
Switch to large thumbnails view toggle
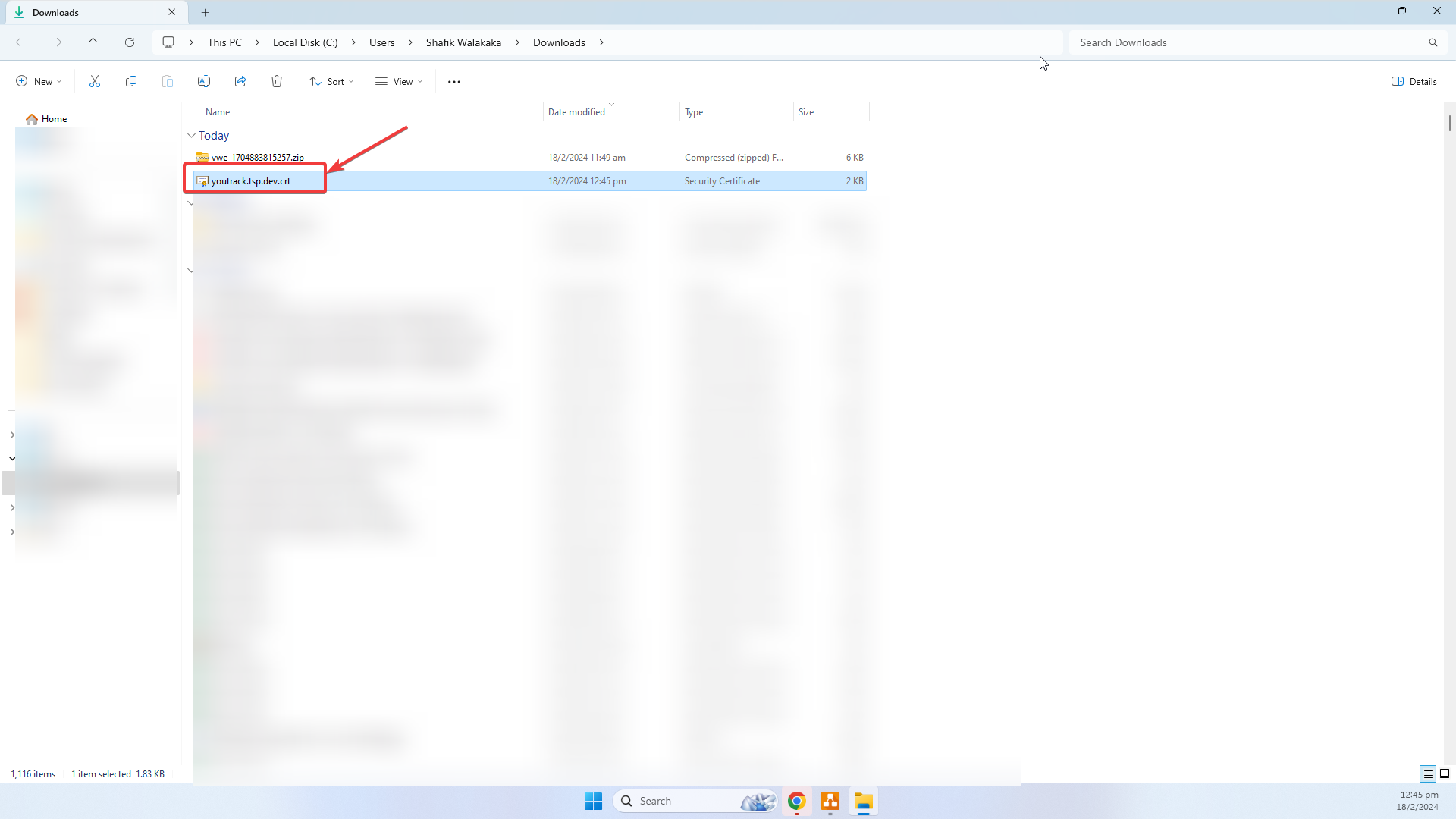(x=1445, y=773)
